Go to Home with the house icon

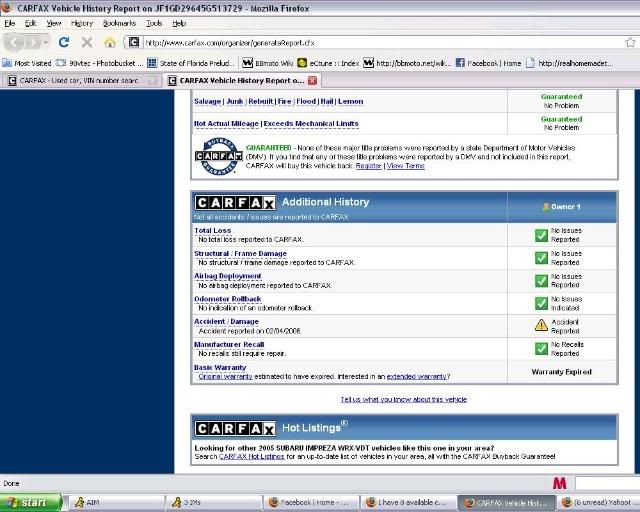109,42
